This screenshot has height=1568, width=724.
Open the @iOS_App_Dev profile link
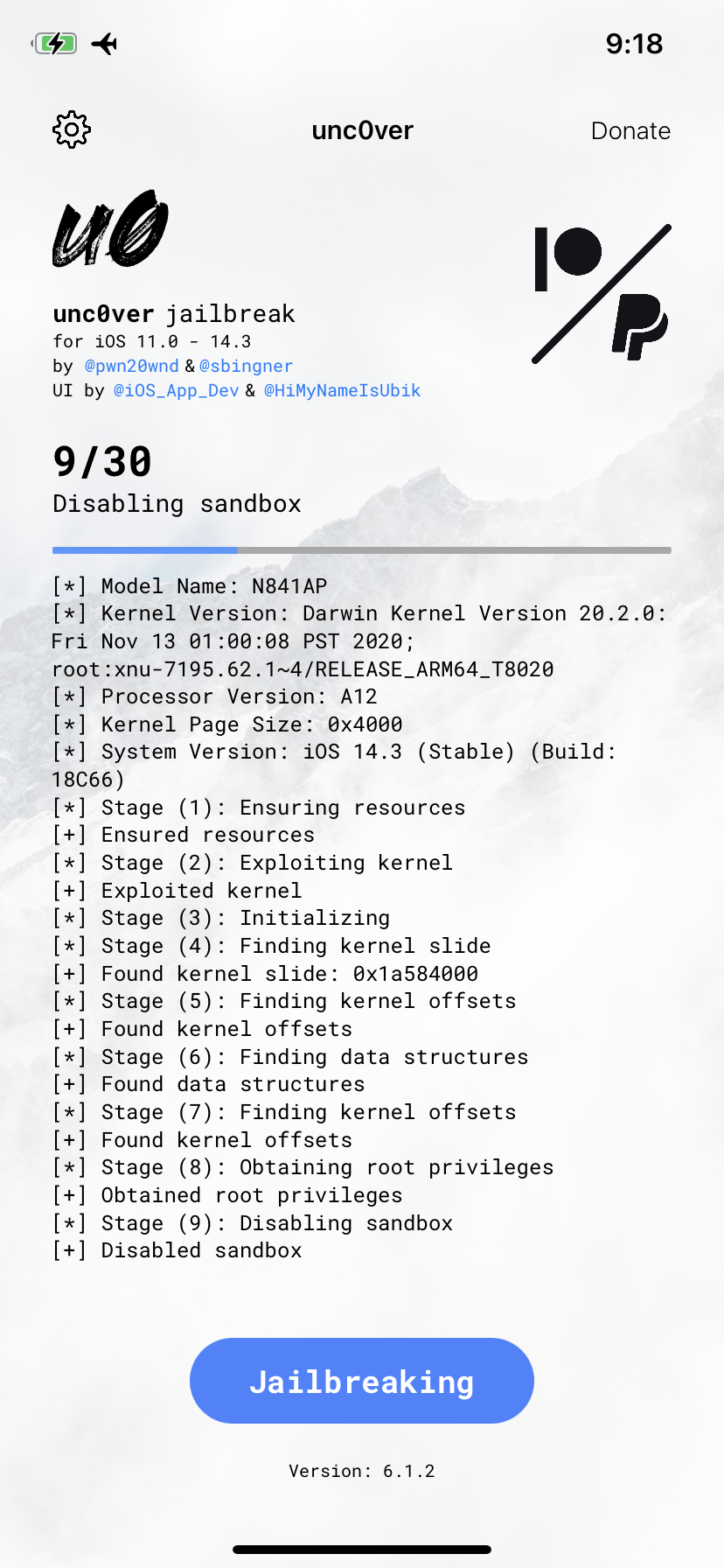176,390
